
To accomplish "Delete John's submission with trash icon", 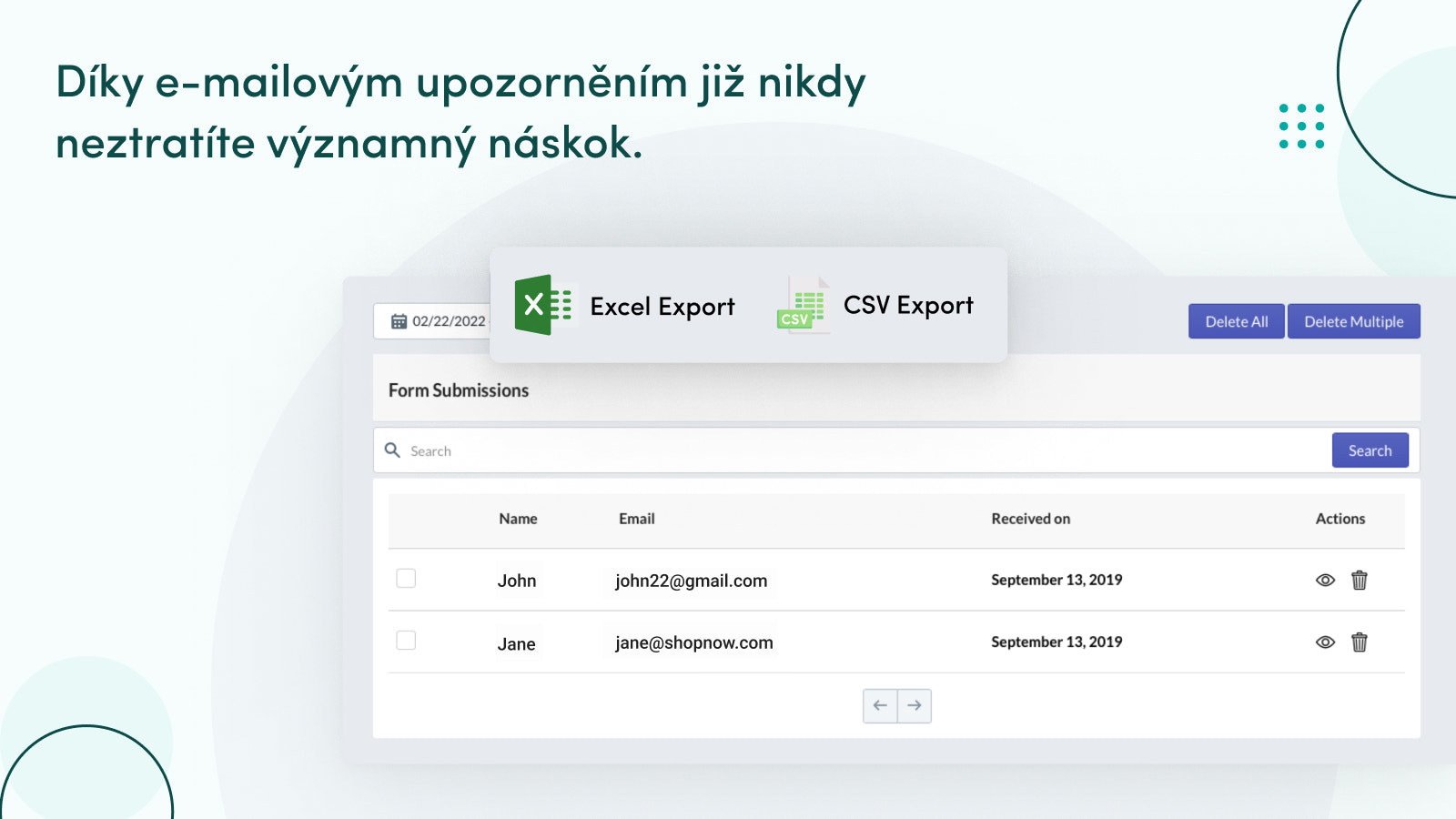I will coord(1360,580).
